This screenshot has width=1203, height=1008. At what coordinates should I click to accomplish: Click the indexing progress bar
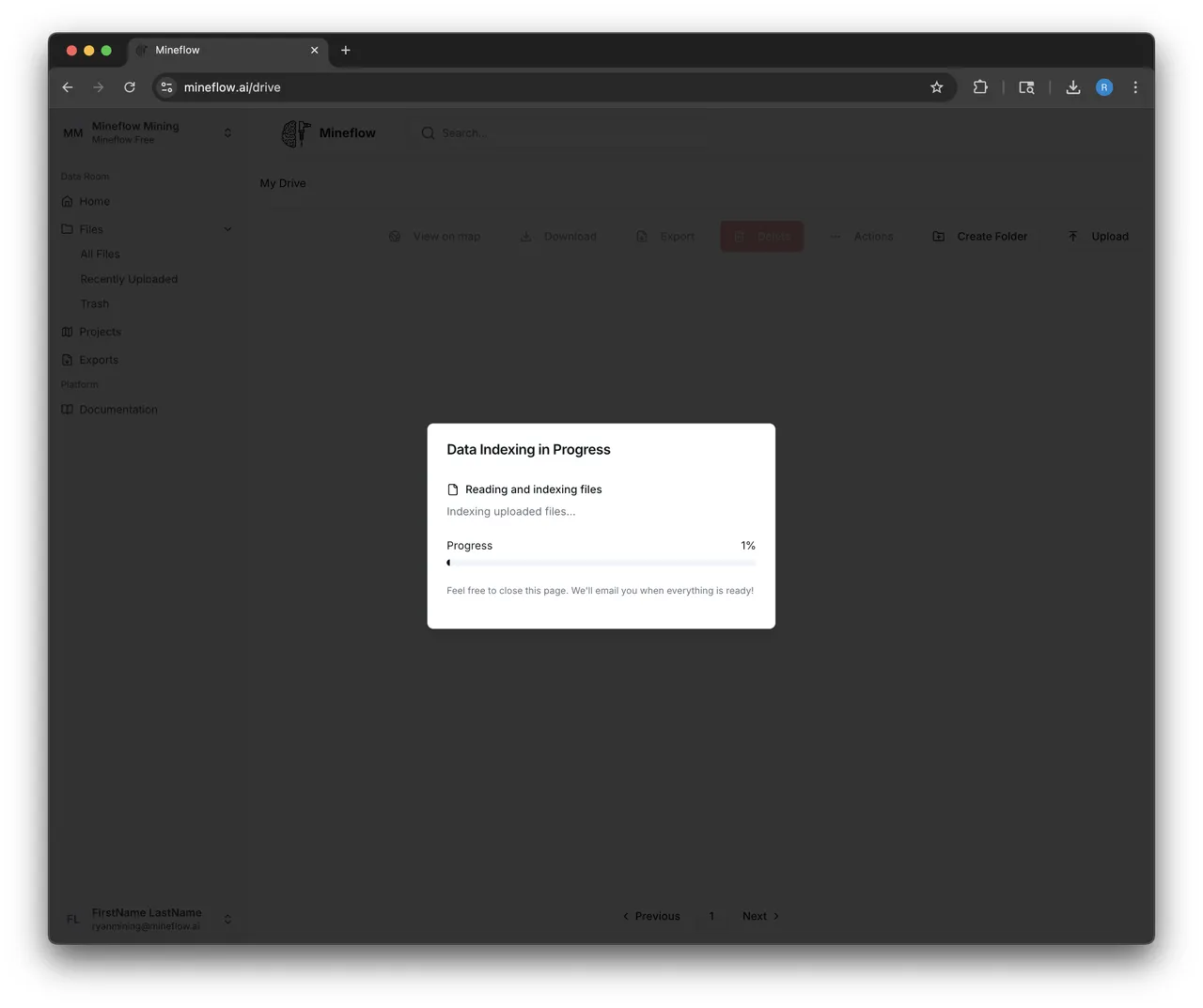coord(601,563)
